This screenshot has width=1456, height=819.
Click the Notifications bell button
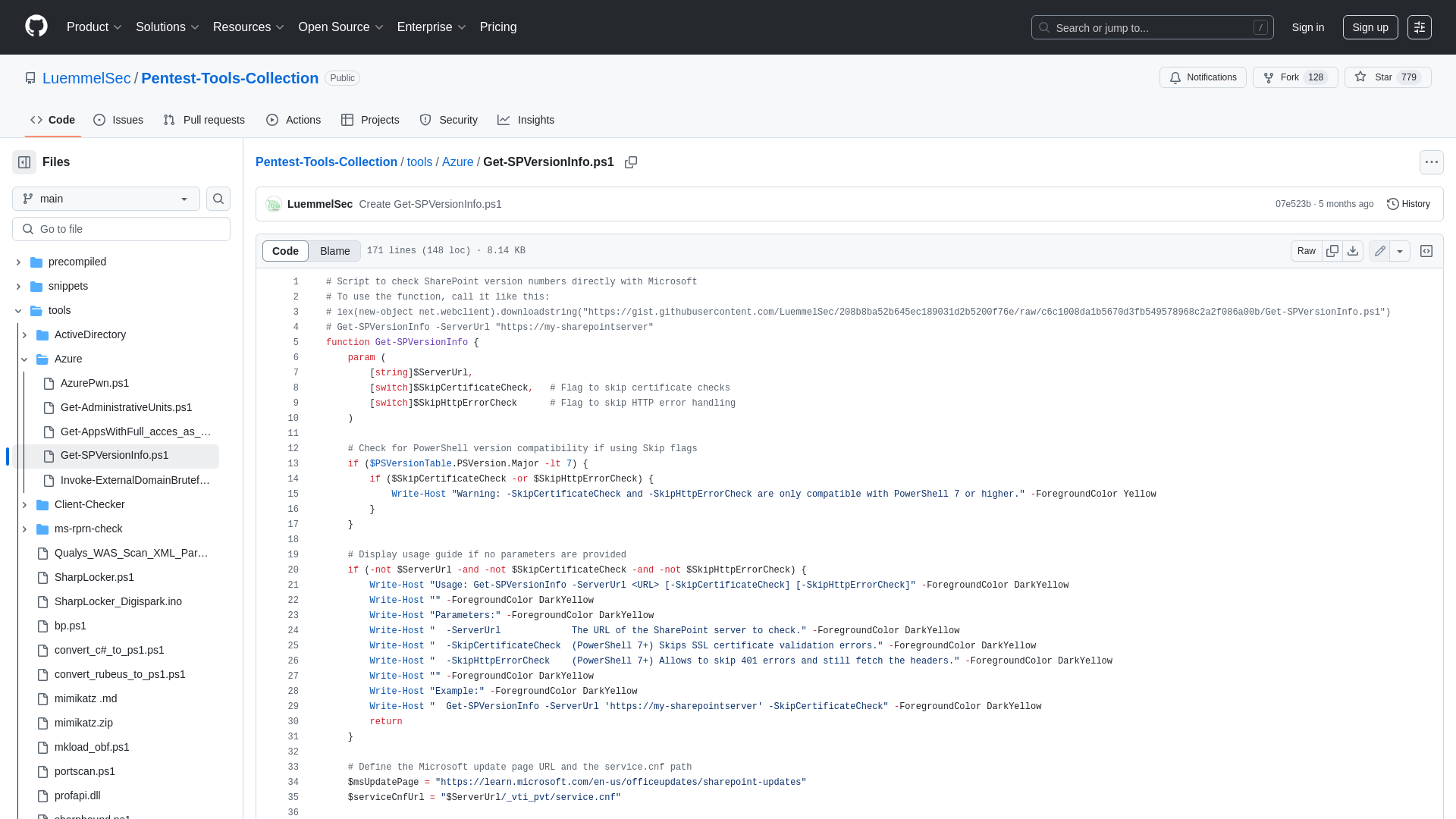pos(1203,77)
